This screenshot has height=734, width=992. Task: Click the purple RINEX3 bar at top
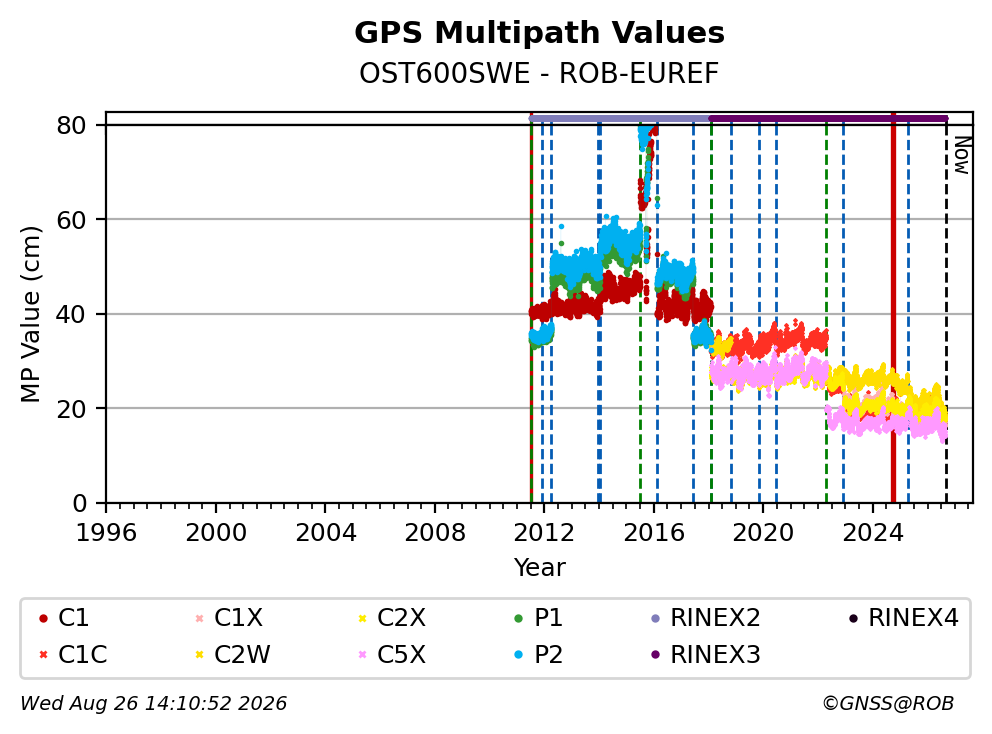(829, 118)
